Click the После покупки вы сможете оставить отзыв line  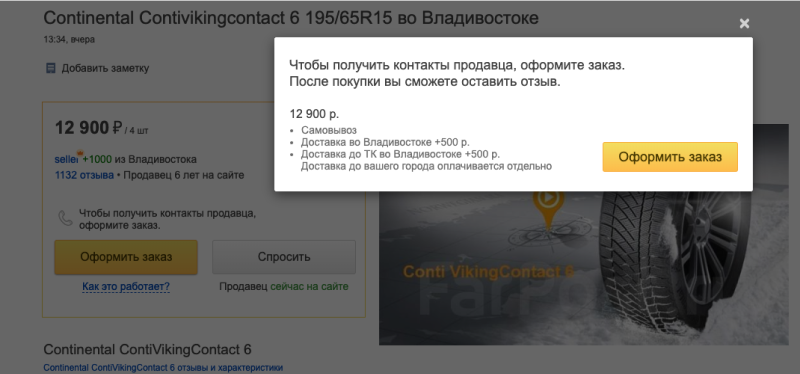[425, 82]
